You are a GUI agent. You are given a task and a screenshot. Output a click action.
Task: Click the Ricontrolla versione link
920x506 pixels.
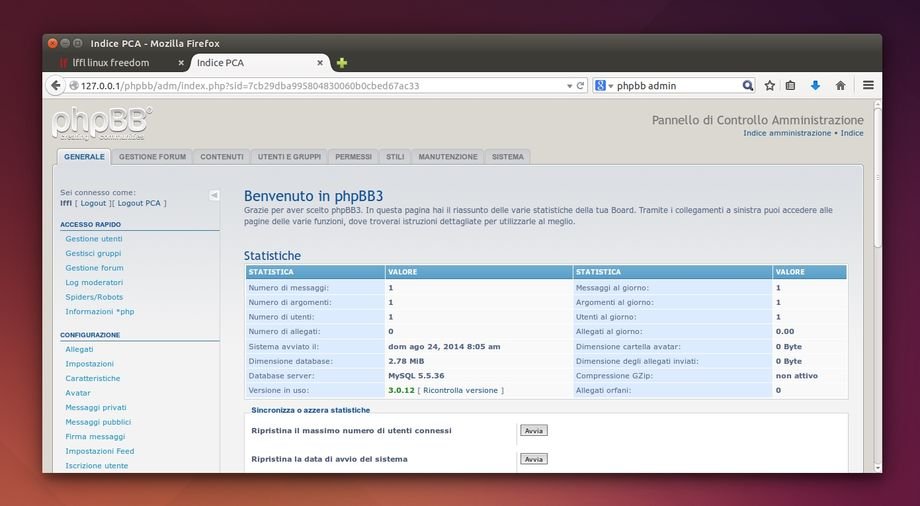461,390
